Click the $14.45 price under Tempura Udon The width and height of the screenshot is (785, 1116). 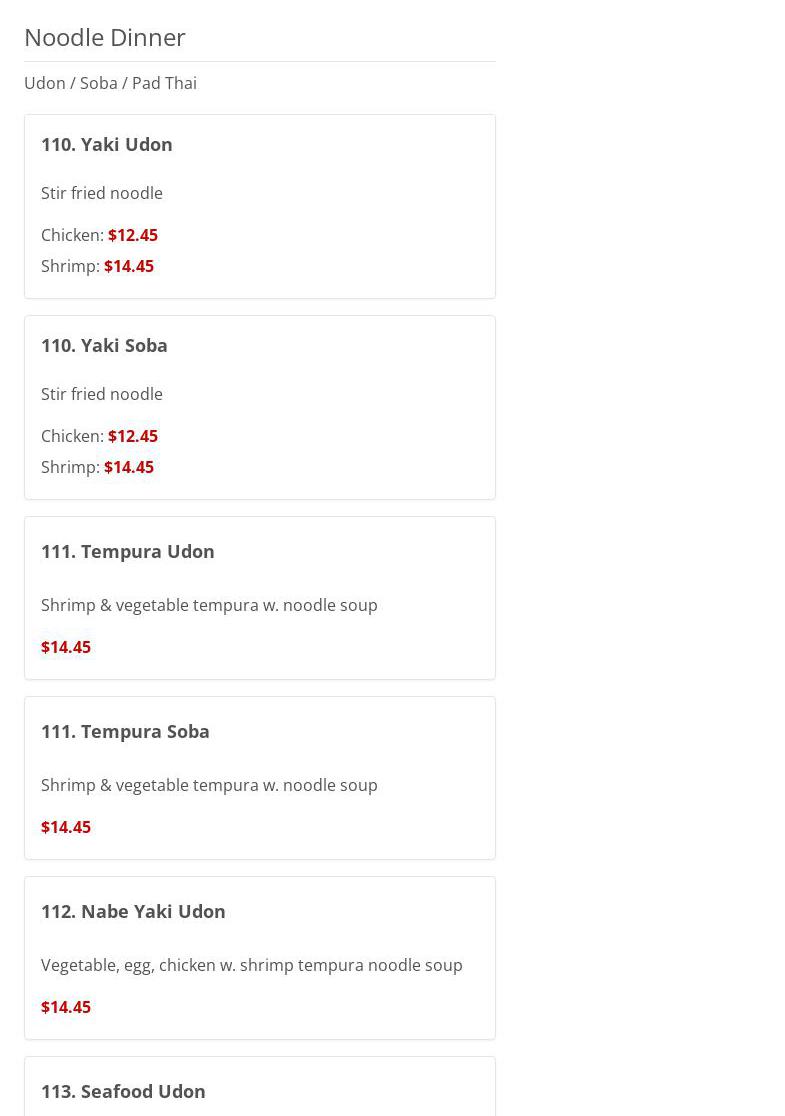[66, 647]
